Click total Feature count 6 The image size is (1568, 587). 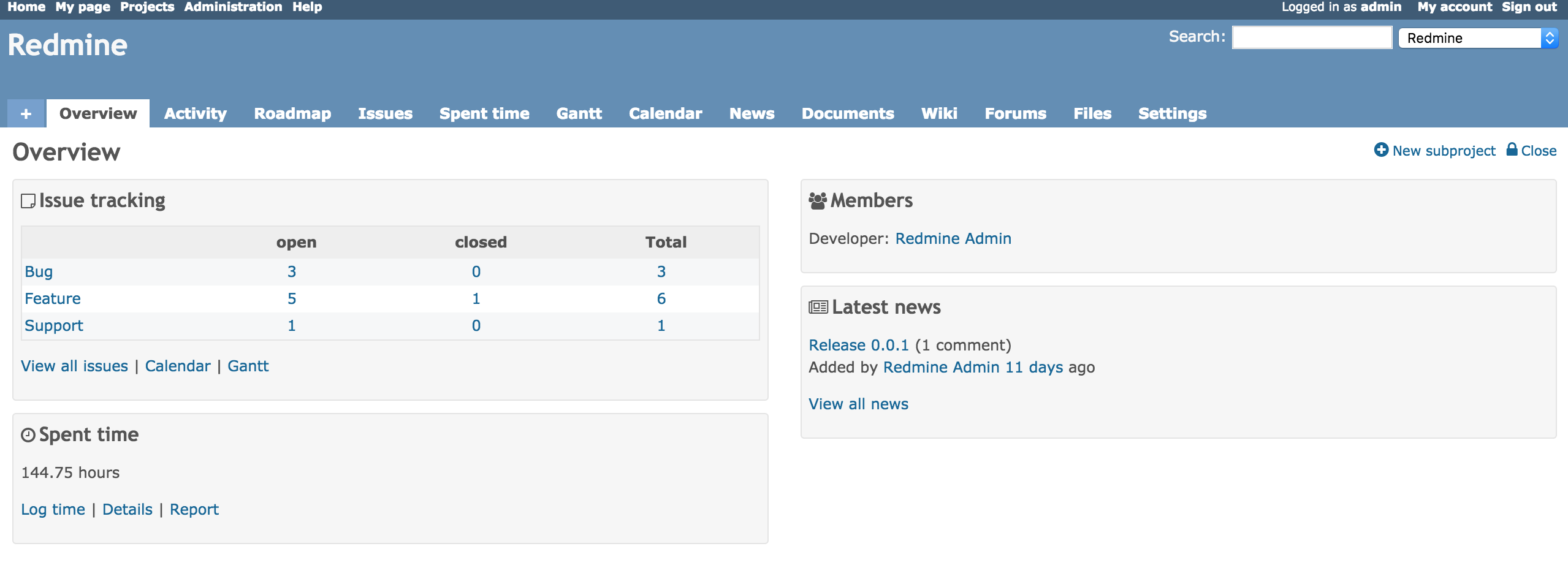pyautogui.click(x=661, y=298)
